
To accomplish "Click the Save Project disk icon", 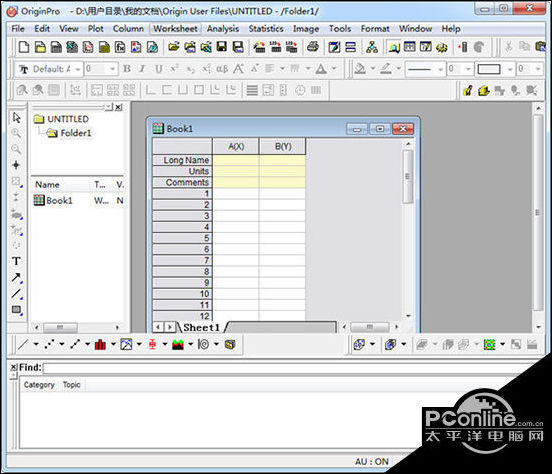I will click(221, 47).
